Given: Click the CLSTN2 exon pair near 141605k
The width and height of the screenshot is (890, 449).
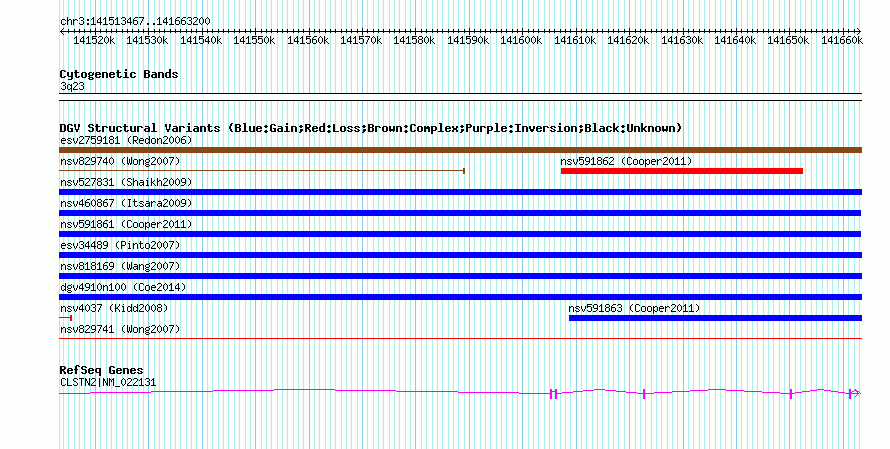Looking at the screenshot, I should click(x=553, y=394).
